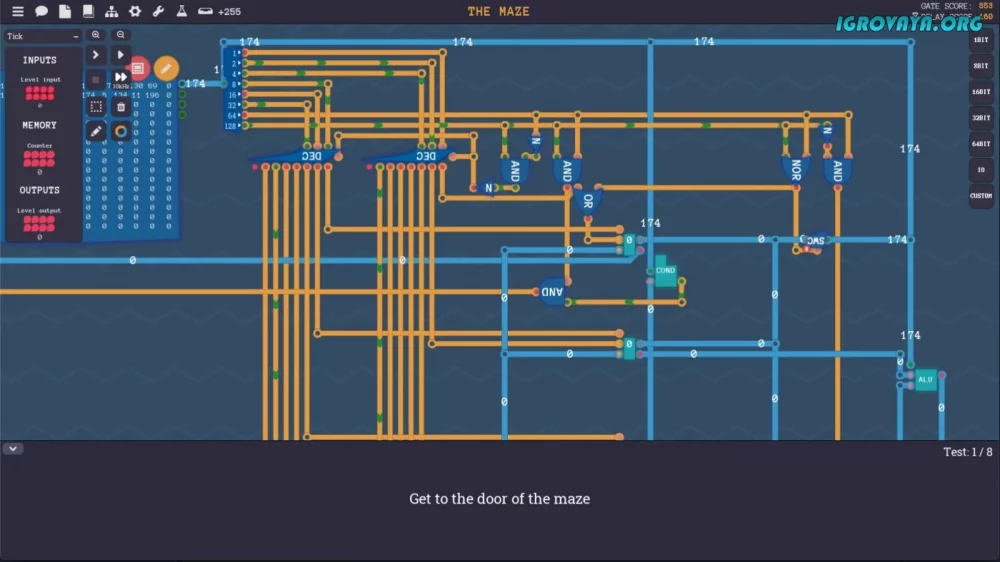The image size is (1000, 562).
Task: Run the simulation with play button
Action: point(121,55)
